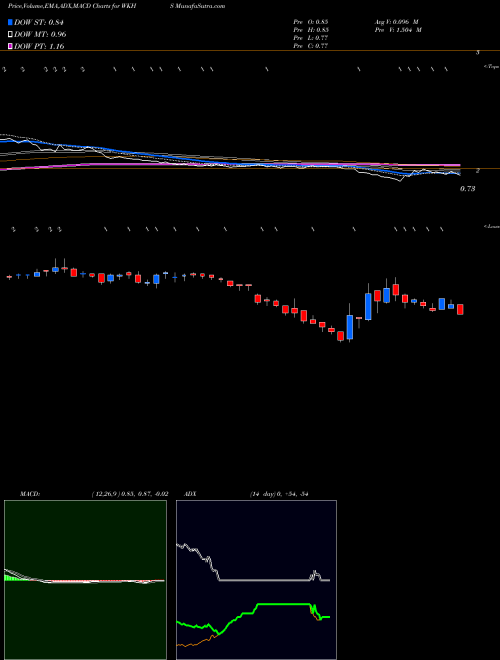Click the ADX values '(14 day) 0, +54, -54'

pyautogui.click(x=277, y=494)
